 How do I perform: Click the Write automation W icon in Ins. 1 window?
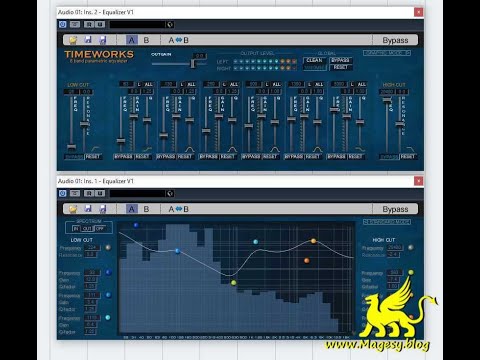tap(100, 193)
